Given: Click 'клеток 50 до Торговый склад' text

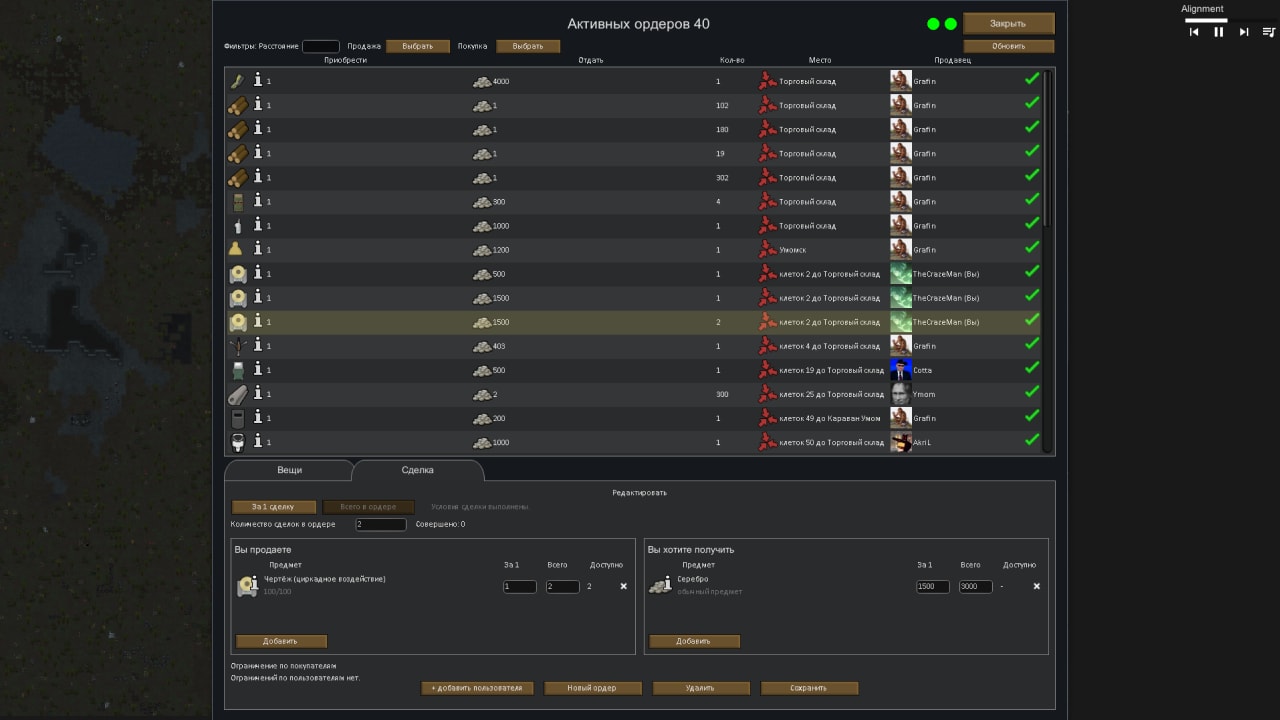Looking at the screenshot, I should (832, 442).
